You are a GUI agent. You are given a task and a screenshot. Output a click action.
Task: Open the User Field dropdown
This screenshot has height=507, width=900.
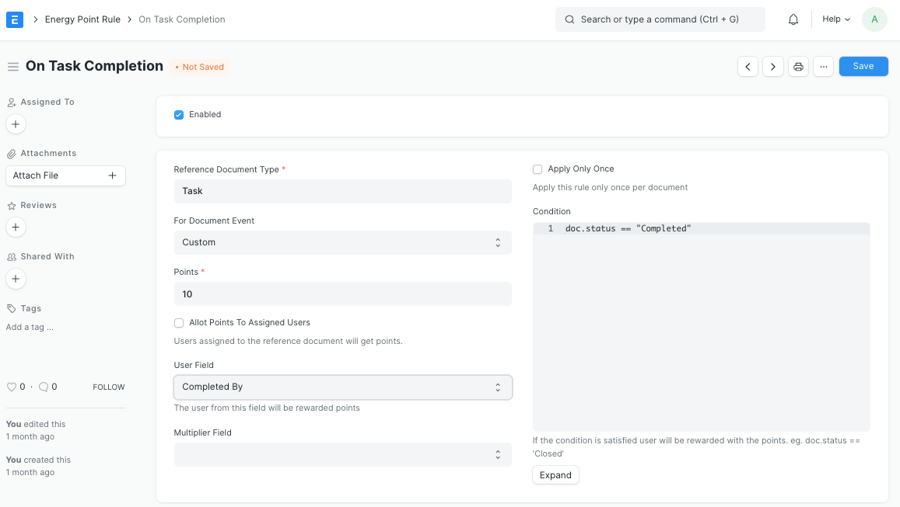(x=342, y=387)
